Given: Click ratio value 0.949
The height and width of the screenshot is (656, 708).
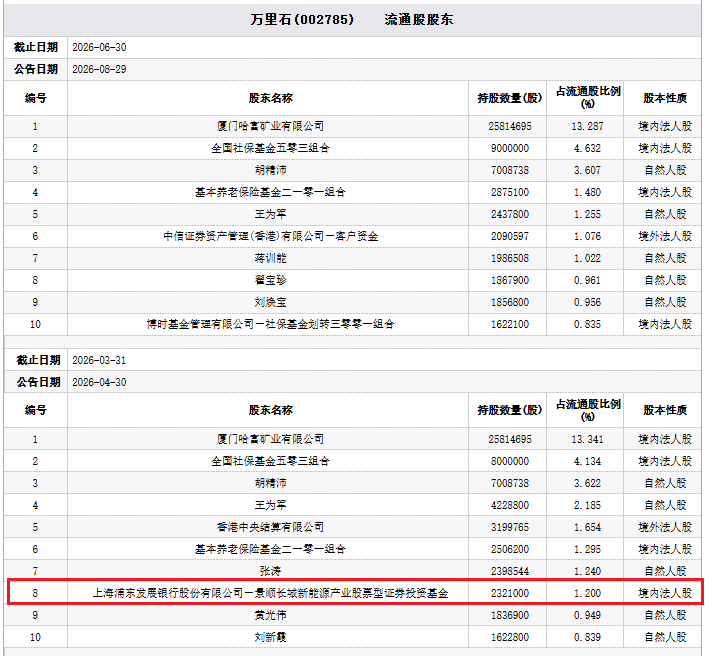Looking at the screenshot, I should pos(587,615).
